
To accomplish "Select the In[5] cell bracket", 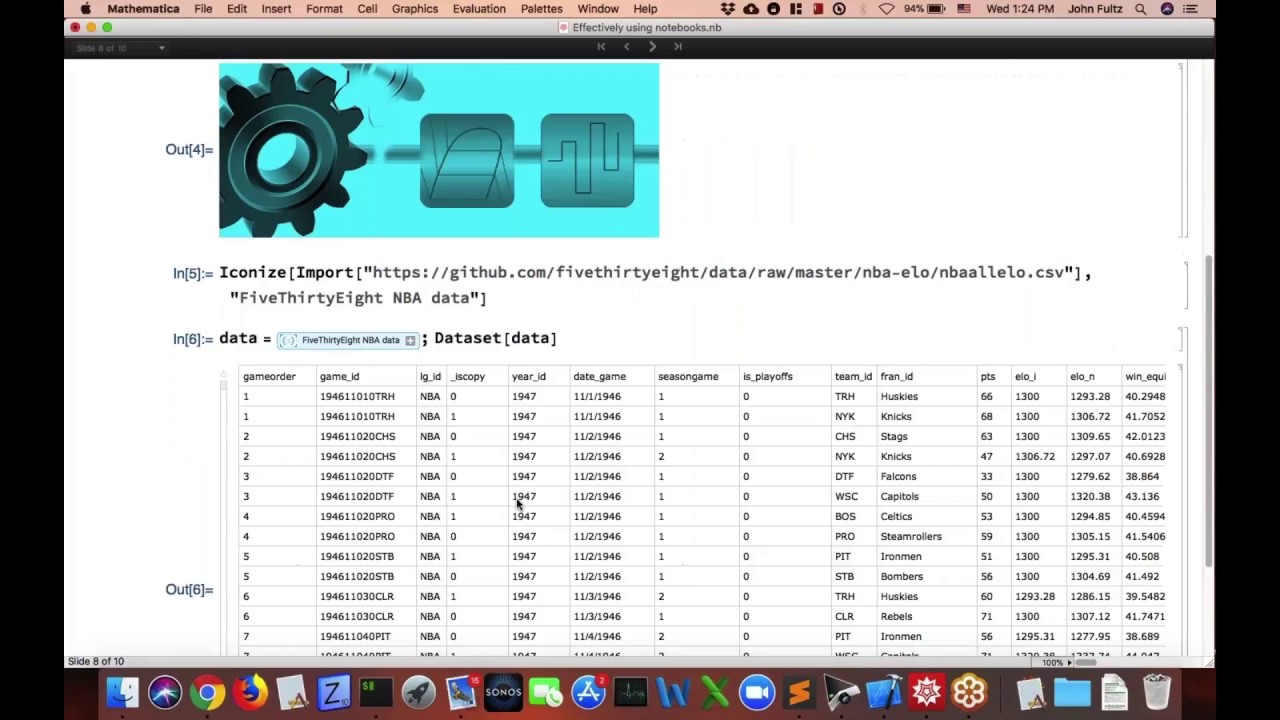I will [1184, 285].
